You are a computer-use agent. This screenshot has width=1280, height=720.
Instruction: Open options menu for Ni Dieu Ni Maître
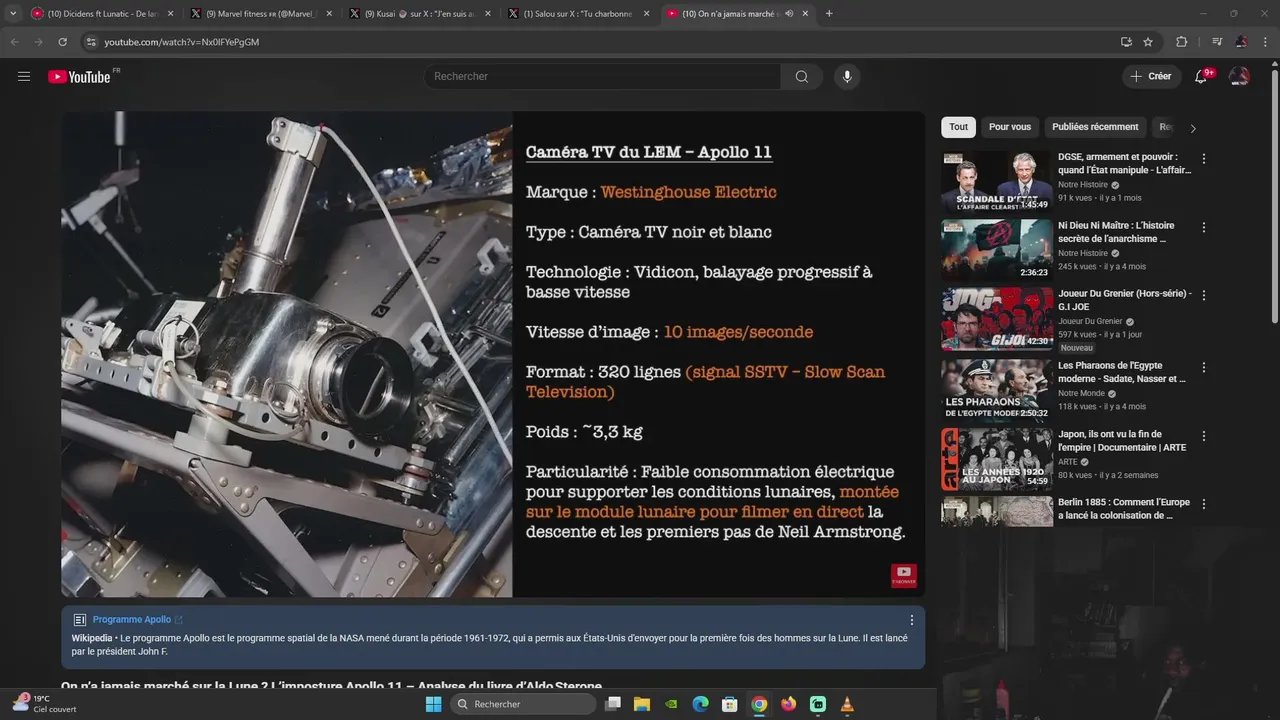click(x=1204, y=227)
